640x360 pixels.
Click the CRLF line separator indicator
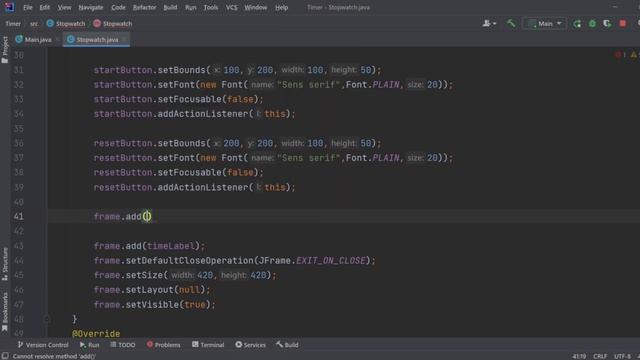(x=600, y=356)
